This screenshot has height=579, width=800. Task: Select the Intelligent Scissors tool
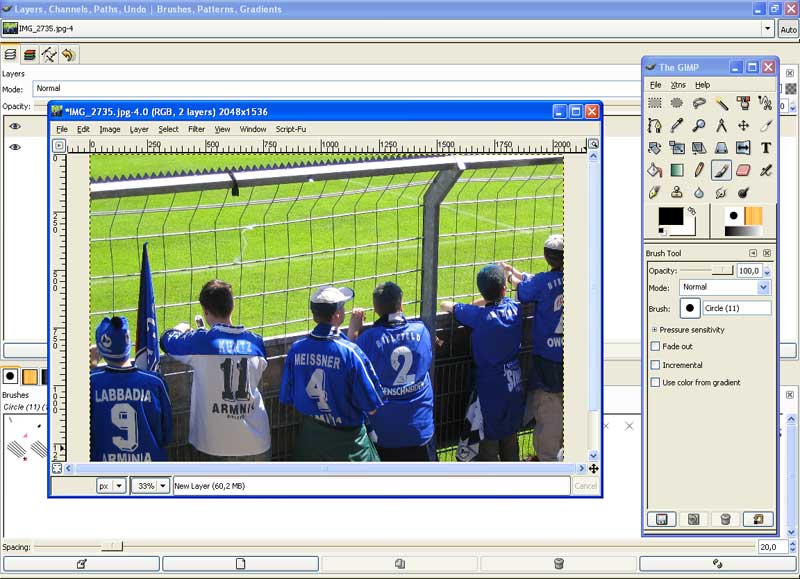point(765,103)
